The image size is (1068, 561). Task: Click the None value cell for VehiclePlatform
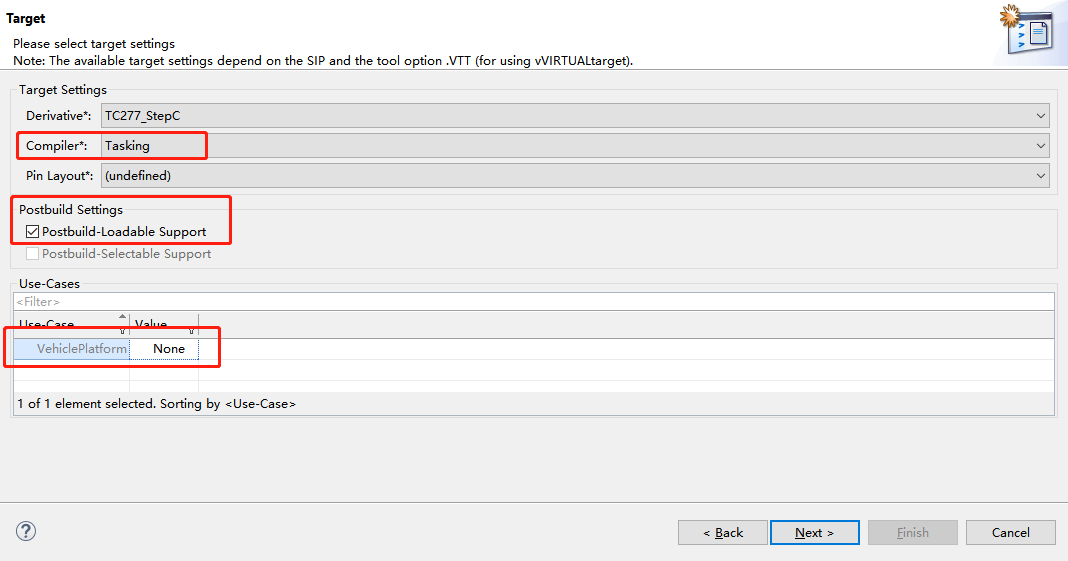click(164, 349)
